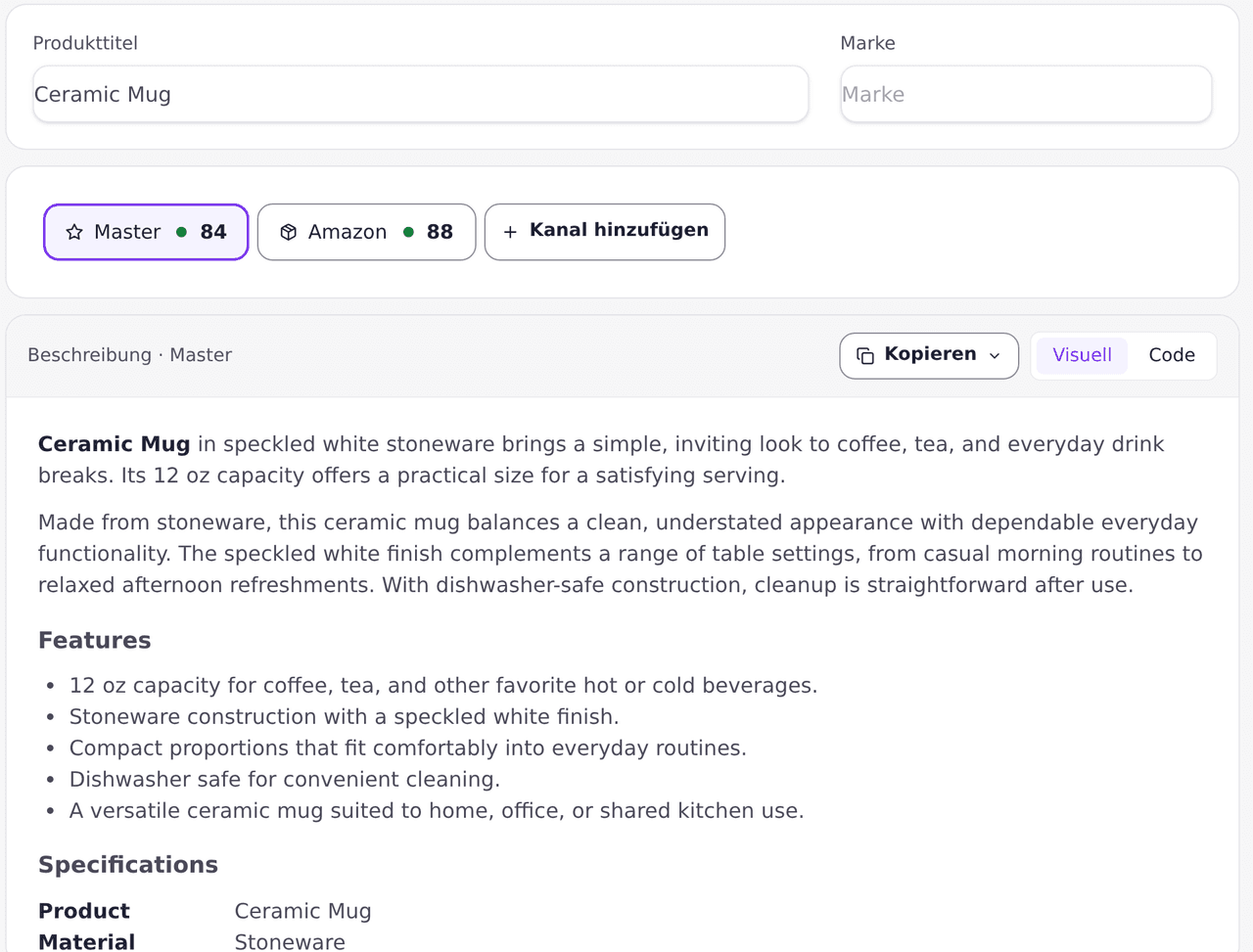Image resolution: width=1253 pixels, height=952 pixels.
Task: Click the Features heading in the description
Action: pos(95,640)
